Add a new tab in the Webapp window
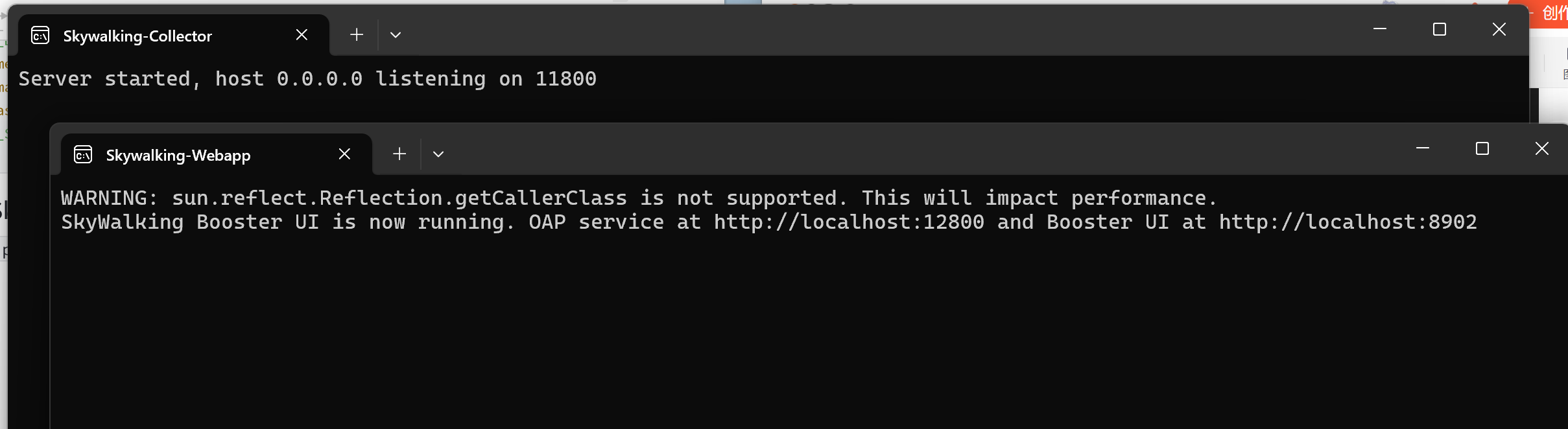 point(399,154)
